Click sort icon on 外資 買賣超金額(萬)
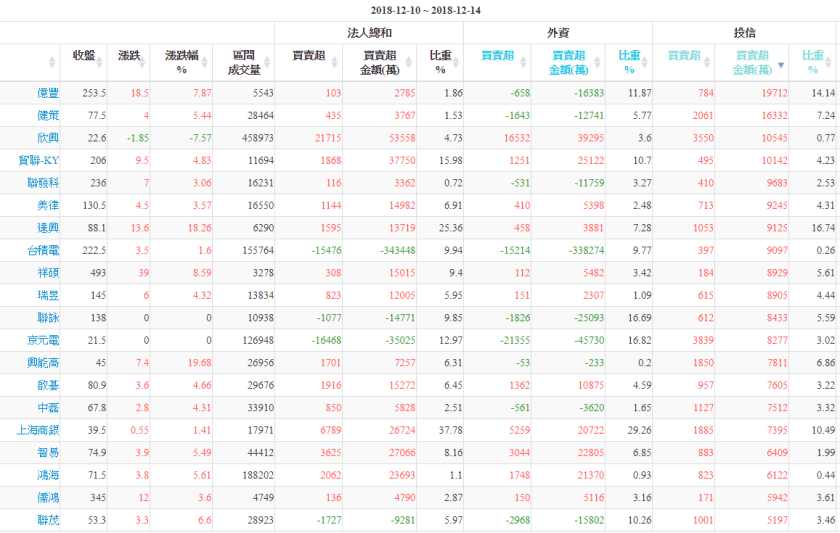This screenshot has height=533, width=840. [598, 63]
